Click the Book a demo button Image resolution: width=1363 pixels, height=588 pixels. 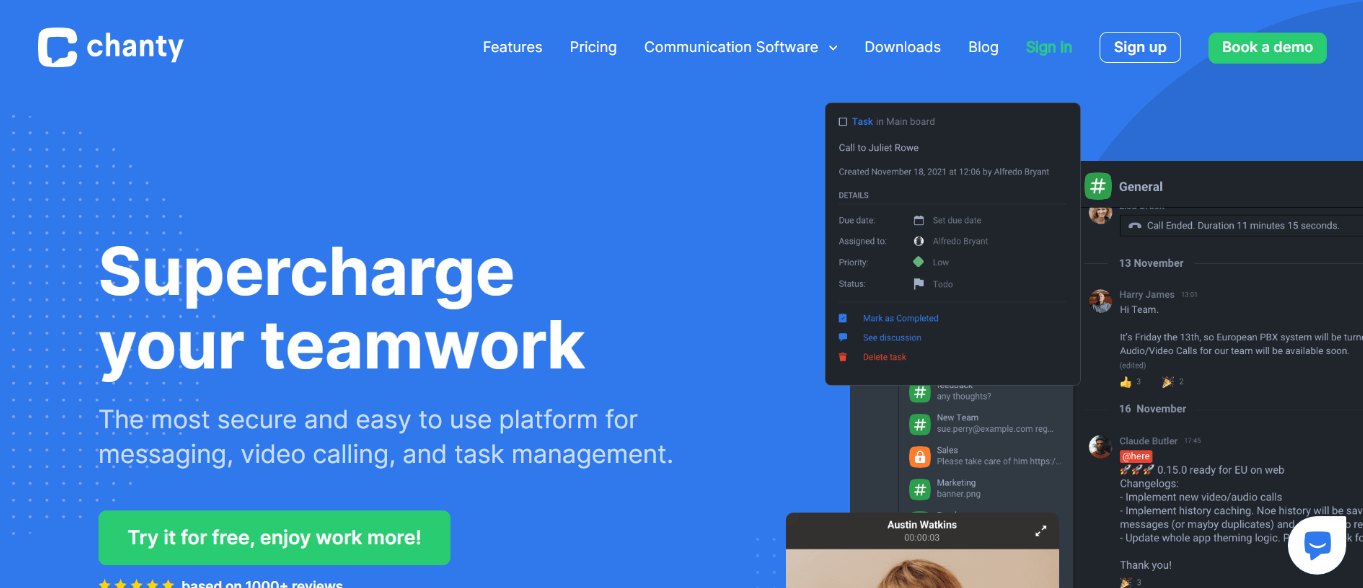click(x=1267, y=47)
